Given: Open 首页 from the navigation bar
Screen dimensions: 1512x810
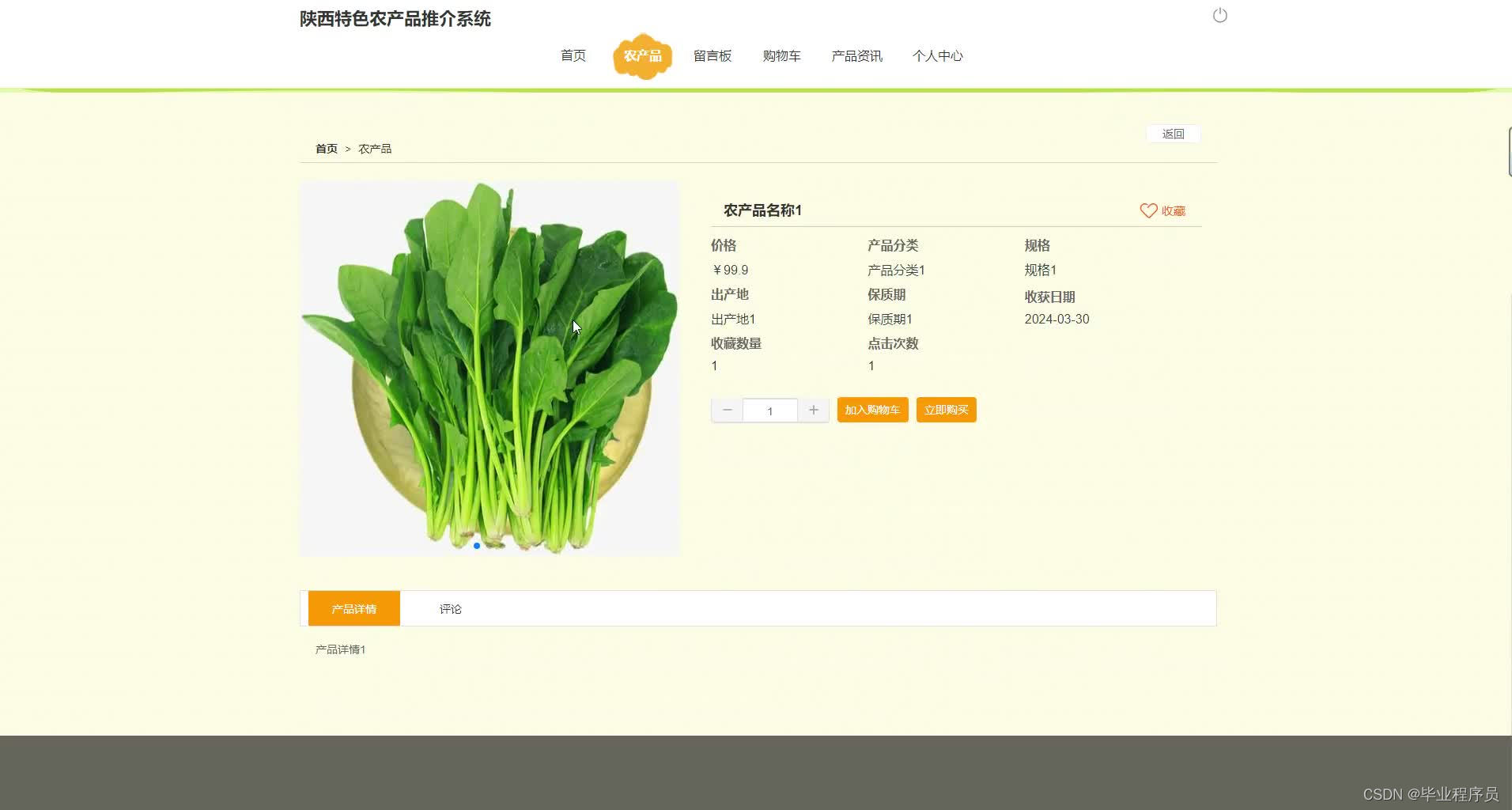Looking at the screenshot, I should click(573, 55).
